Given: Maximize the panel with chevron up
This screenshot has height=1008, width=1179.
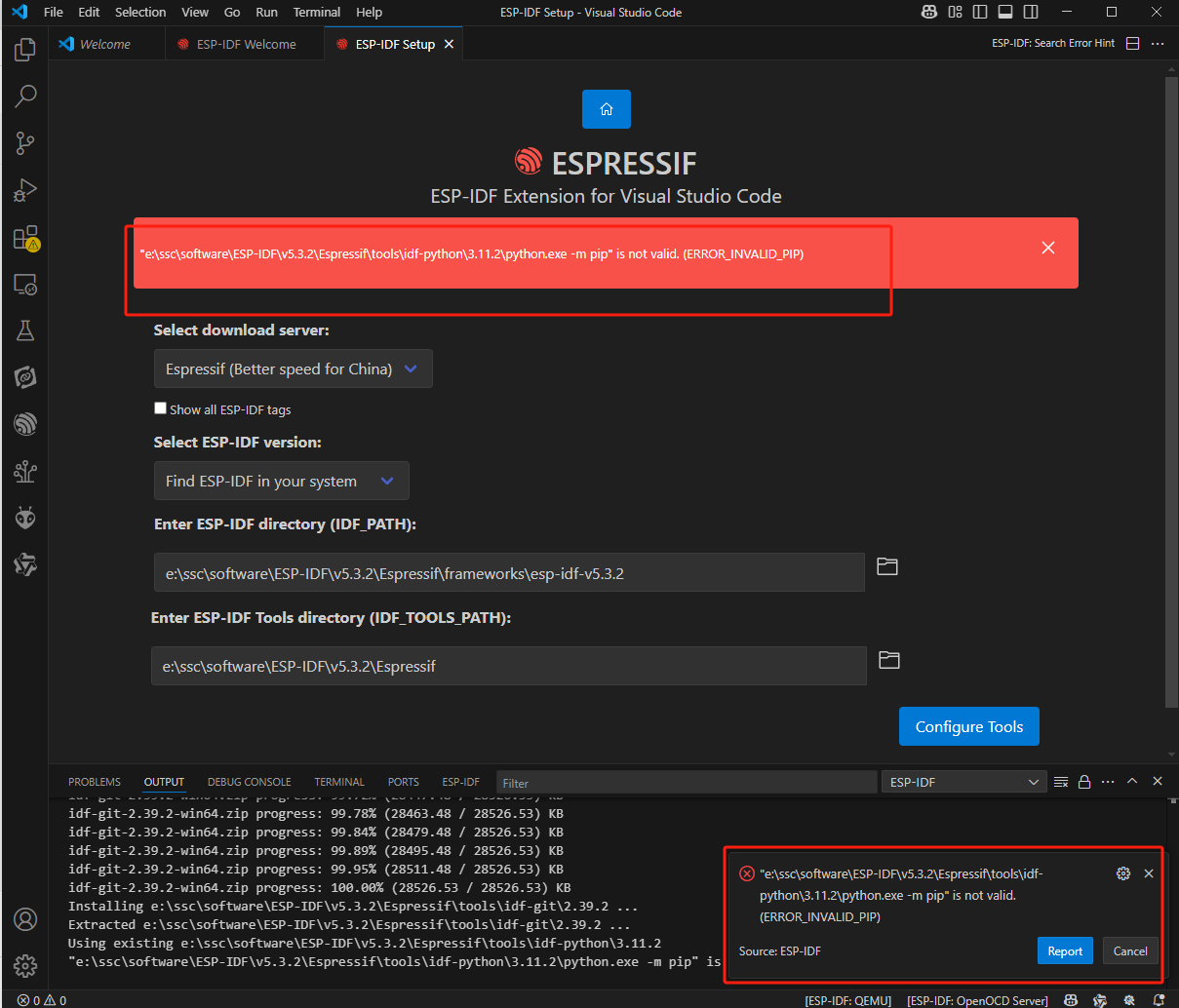Looking at the screenshot, I should pyautogui.click(x=1132, y=782).
